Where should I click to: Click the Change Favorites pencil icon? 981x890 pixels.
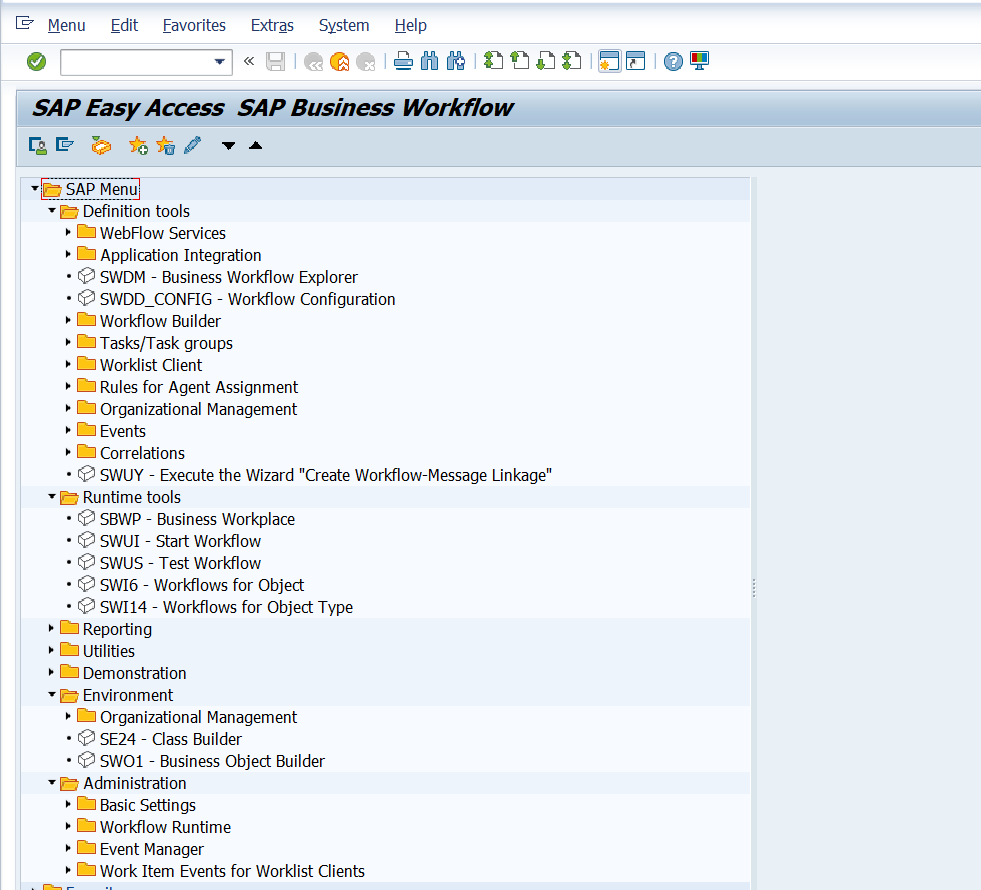click(x=192, y=146)
